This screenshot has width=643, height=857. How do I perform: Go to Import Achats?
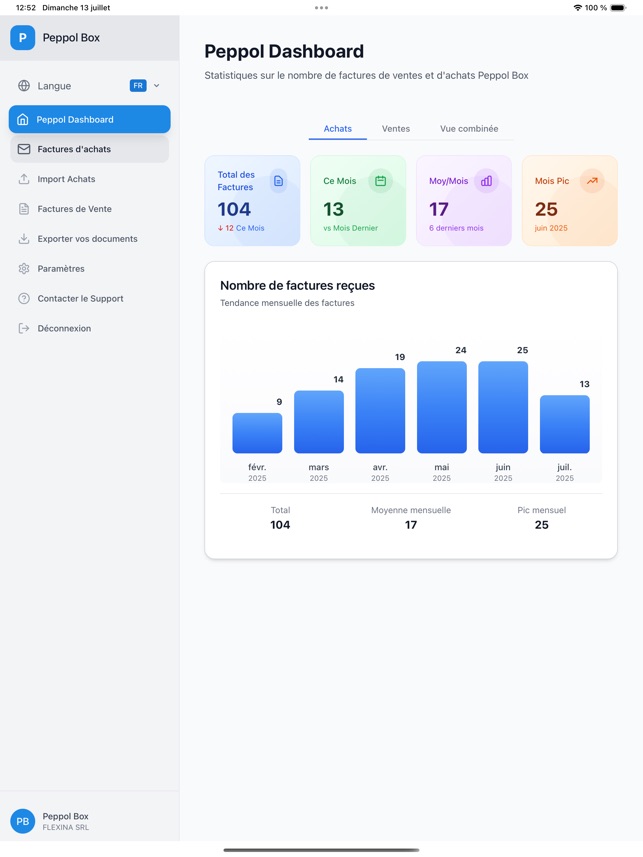pyautogui.click(x=90, y=179)
